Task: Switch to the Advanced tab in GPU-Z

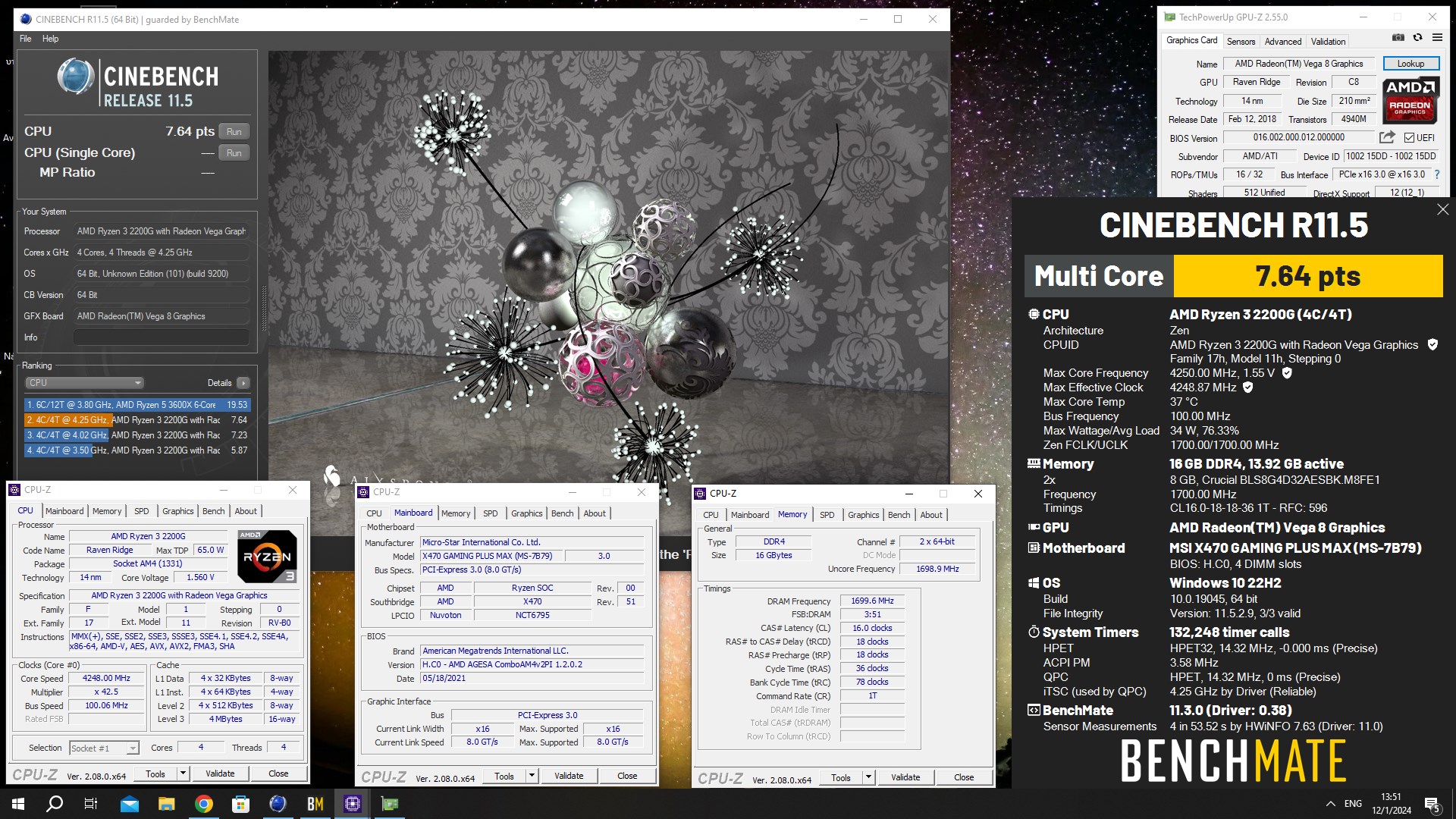Action: [1283, 42]
